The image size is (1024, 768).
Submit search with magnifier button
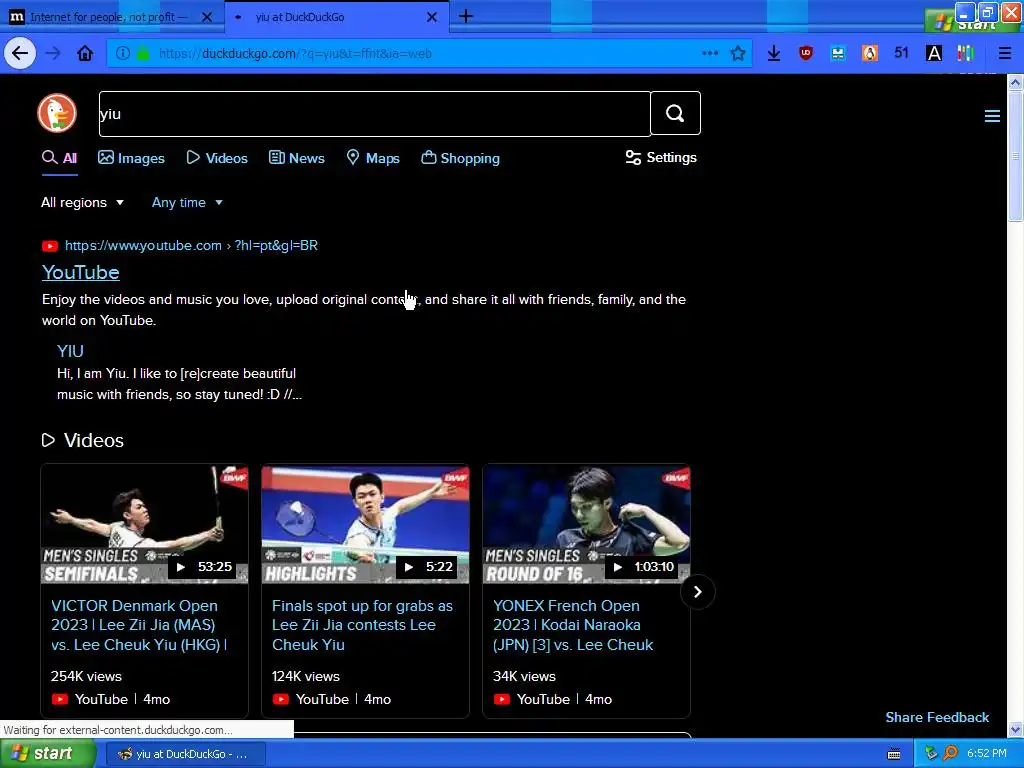tap(675, 114)
